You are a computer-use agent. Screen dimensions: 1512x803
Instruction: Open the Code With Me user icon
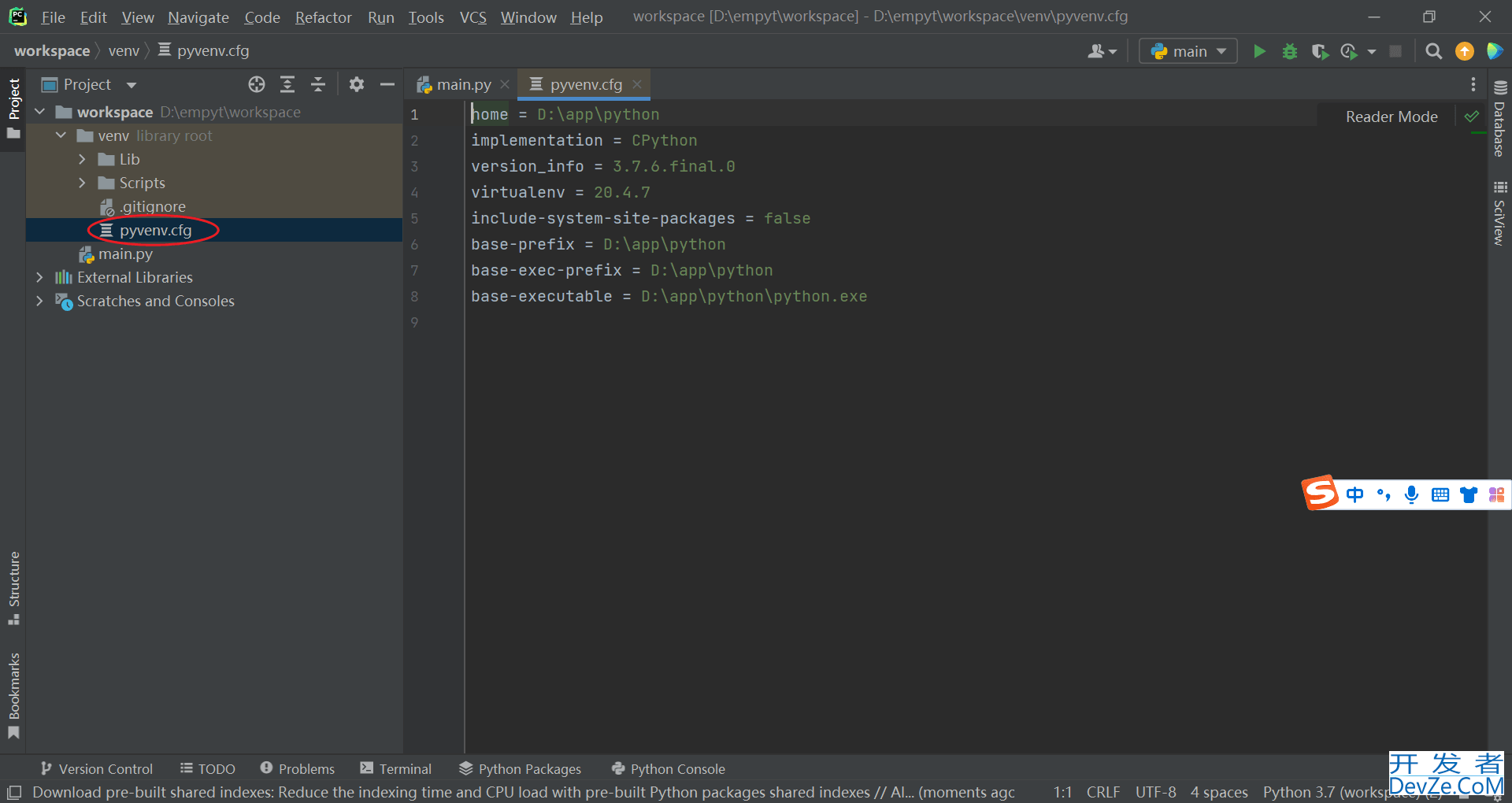[x=1102, y=51]
